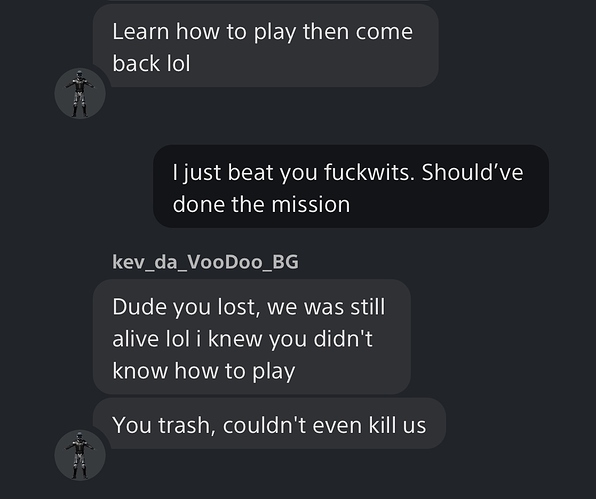Click the word "Should've" in the sent message
The width and height of the screenshot is (596, 499).
[x=472, y=172]
